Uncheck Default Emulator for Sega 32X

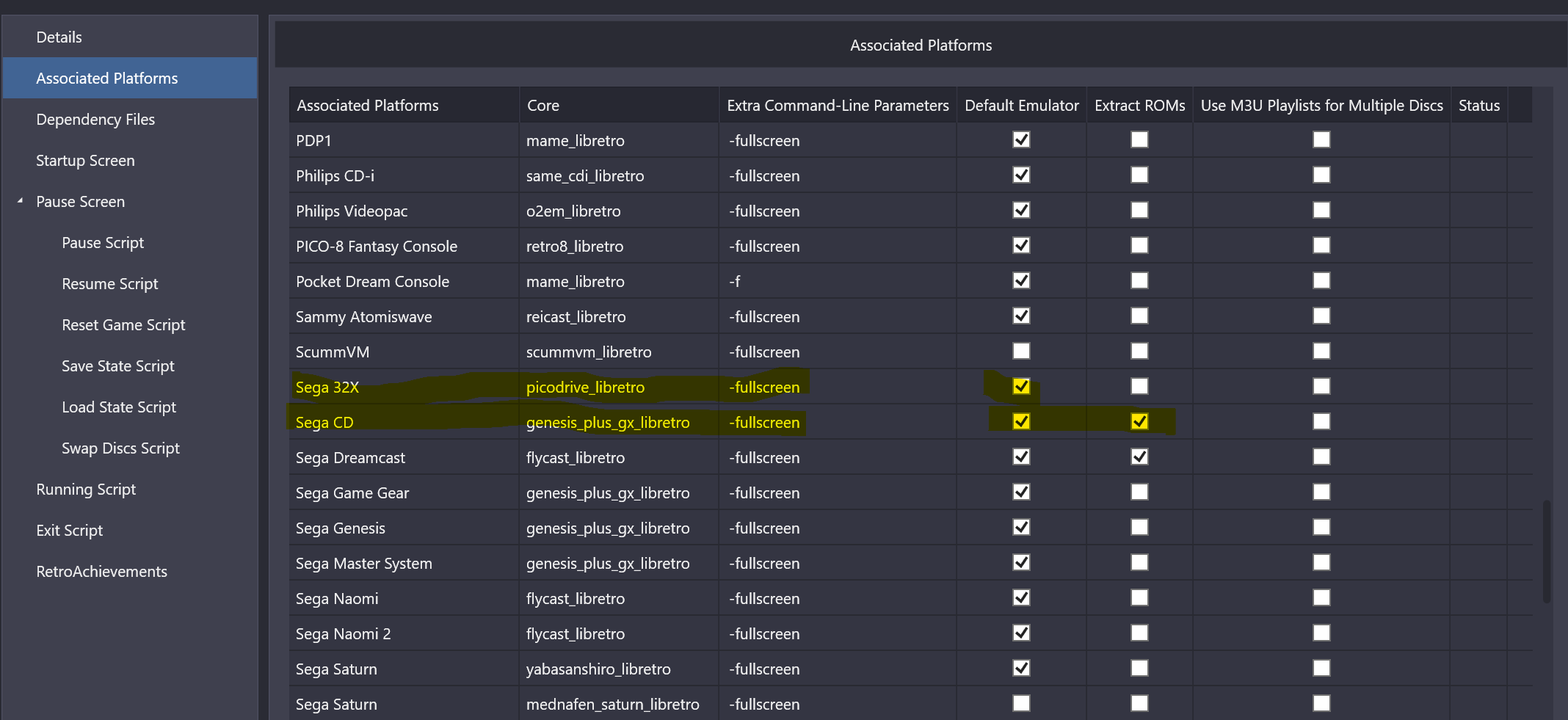tap(1021, 386)
